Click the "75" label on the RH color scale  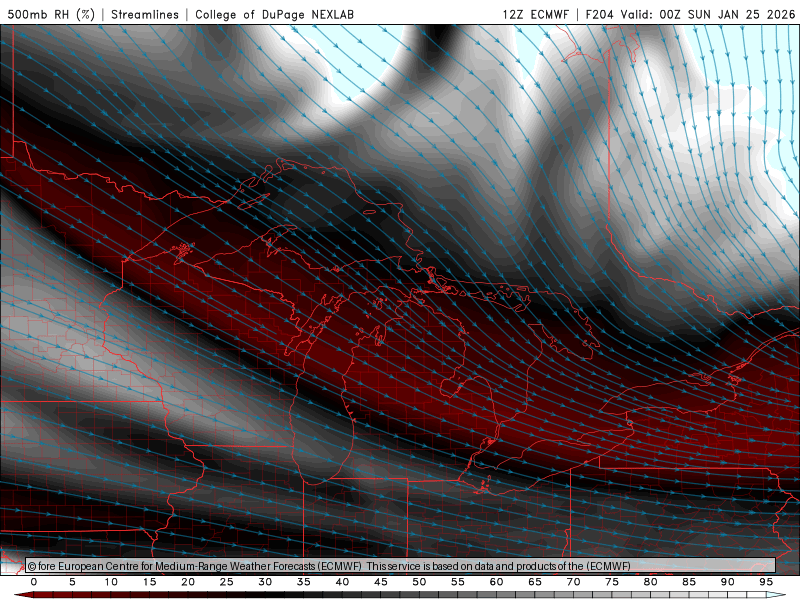612,582
